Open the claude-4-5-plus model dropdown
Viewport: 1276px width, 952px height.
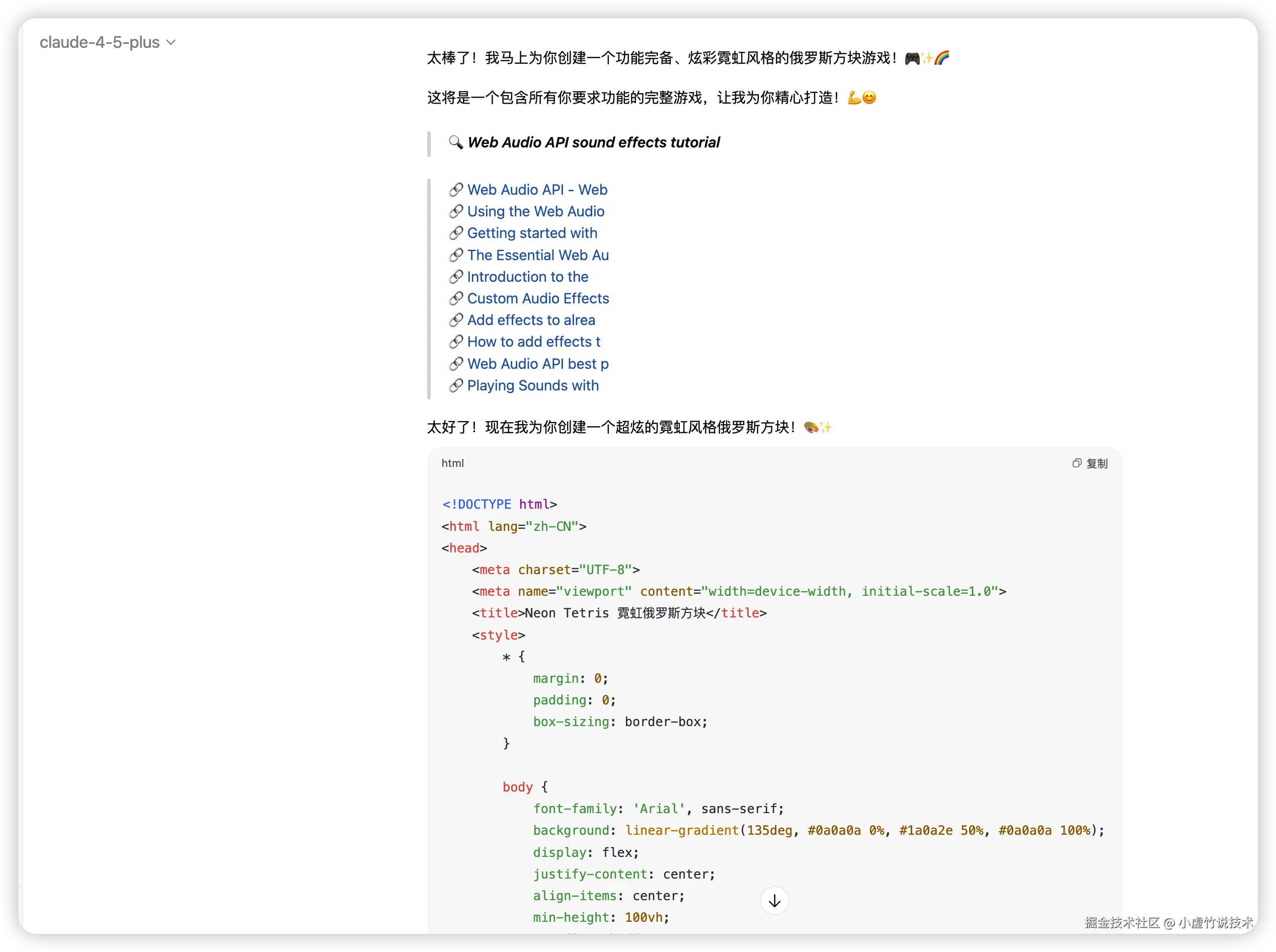click(x=100, y=43)
